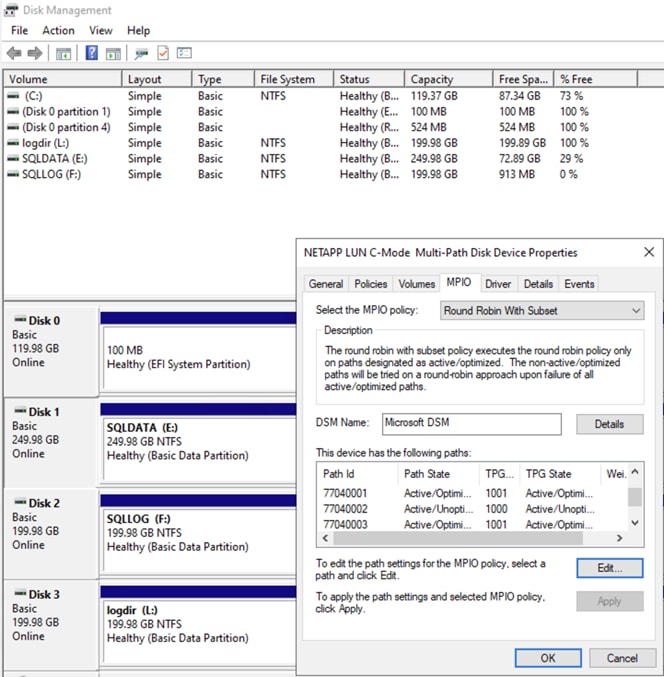Switch to the Volumes tab
The image size is (664, 677).
tap(416, 284)
